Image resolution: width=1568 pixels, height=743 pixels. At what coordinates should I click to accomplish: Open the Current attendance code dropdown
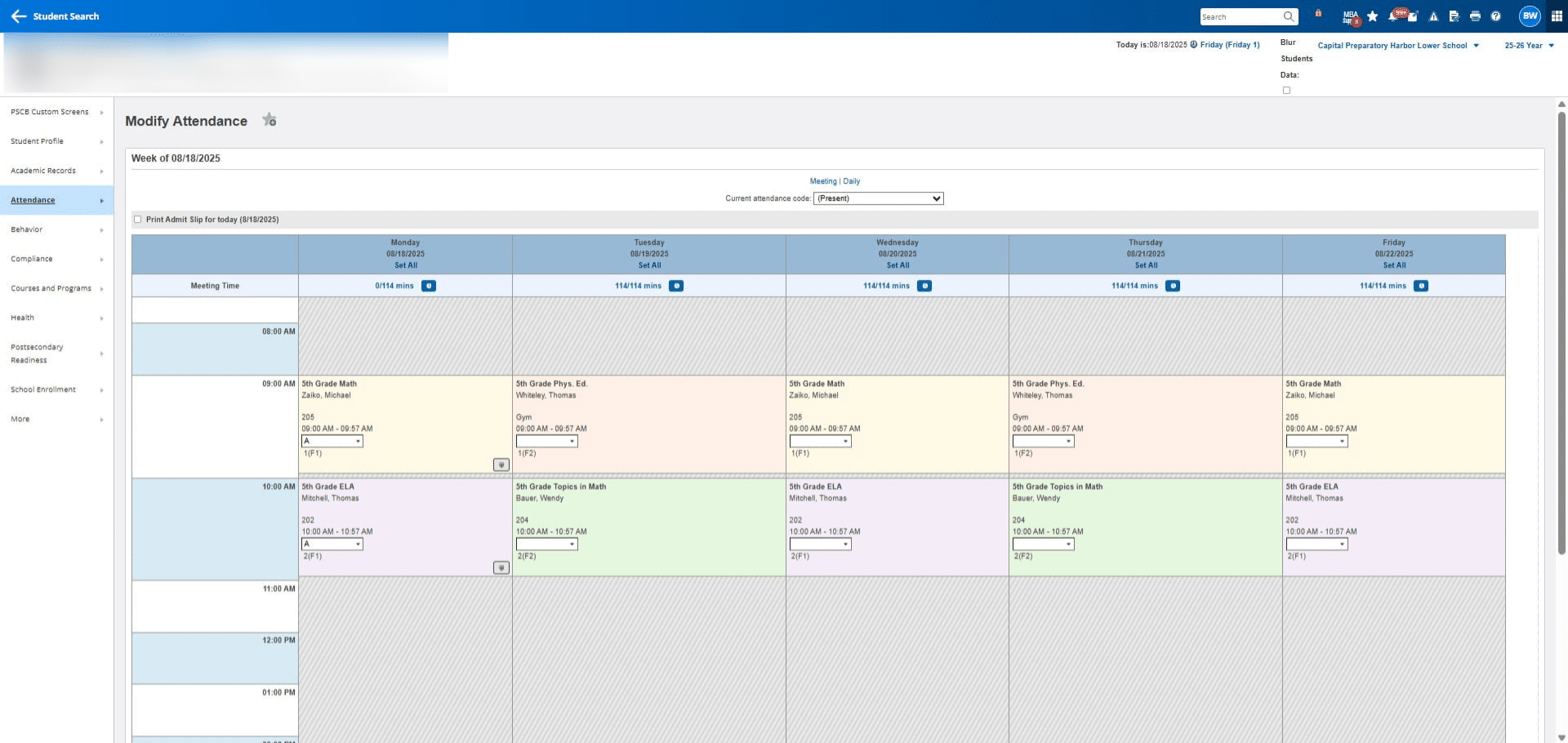click(x=879, y=198)
